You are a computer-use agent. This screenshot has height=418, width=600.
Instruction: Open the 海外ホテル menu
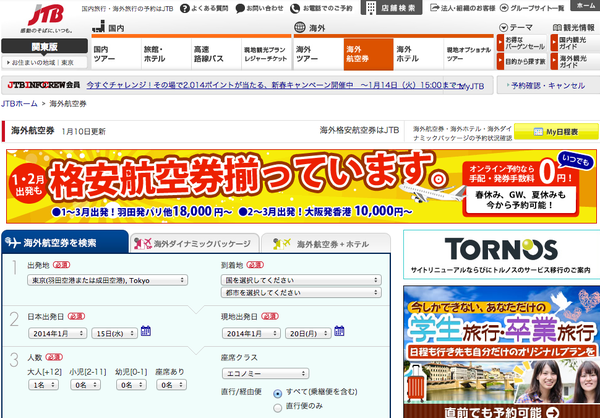click(419, 54)
